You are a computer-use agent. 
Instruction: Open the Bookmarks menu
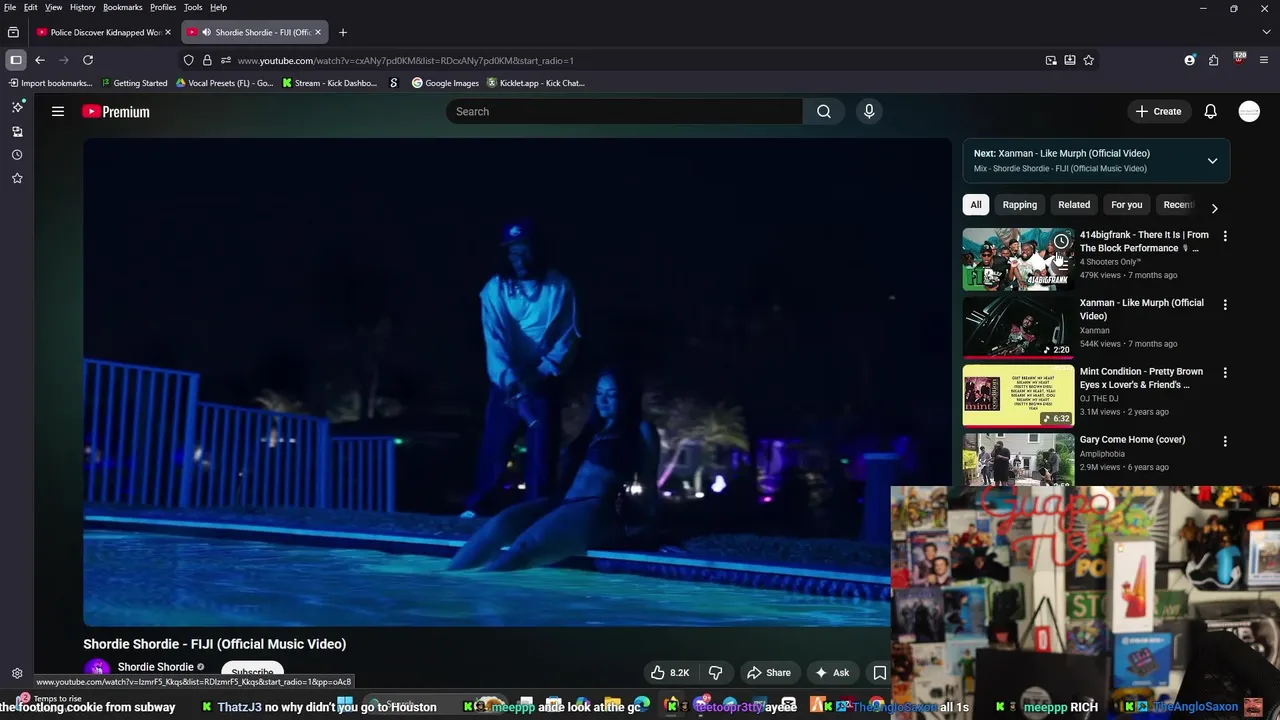tap(122, 7)
